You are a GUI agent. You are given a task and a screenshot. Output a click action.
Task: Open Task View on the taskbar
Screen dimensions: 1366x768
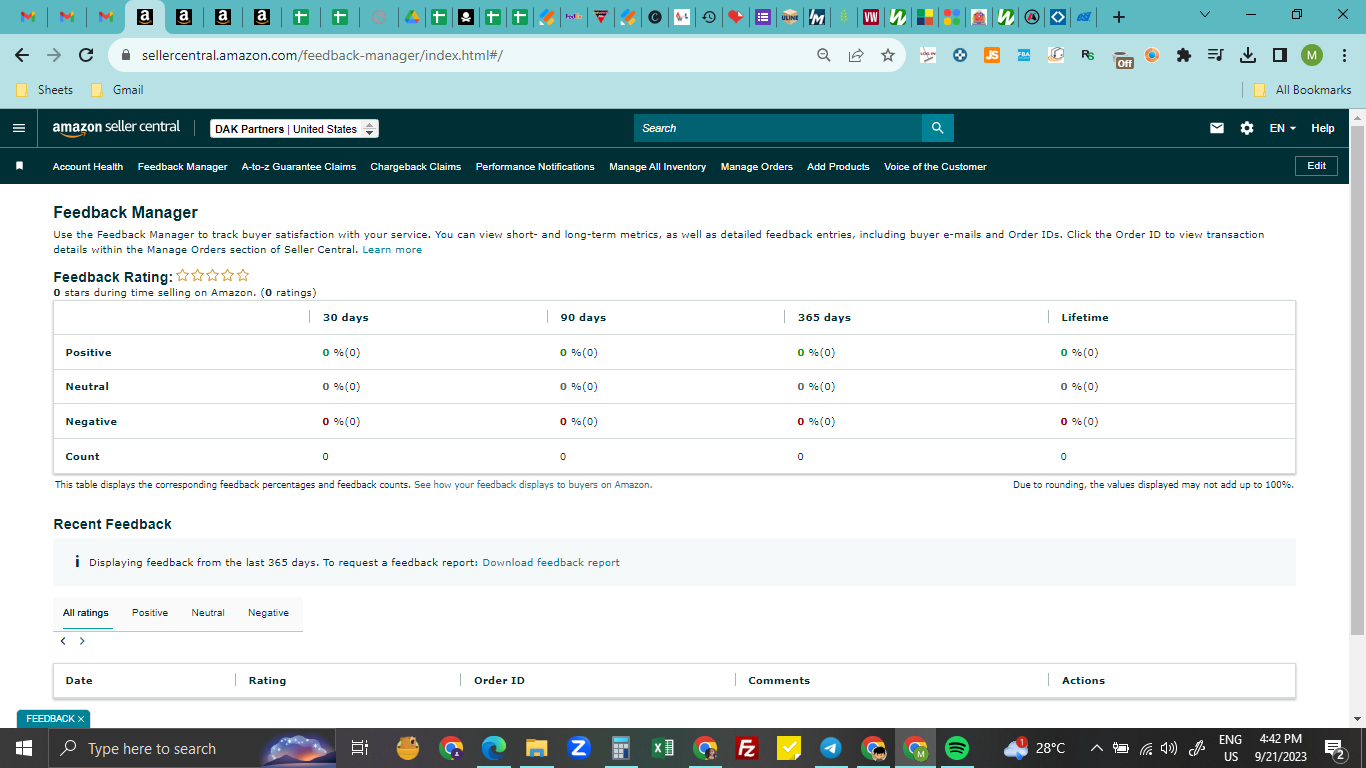pos(360,748)
